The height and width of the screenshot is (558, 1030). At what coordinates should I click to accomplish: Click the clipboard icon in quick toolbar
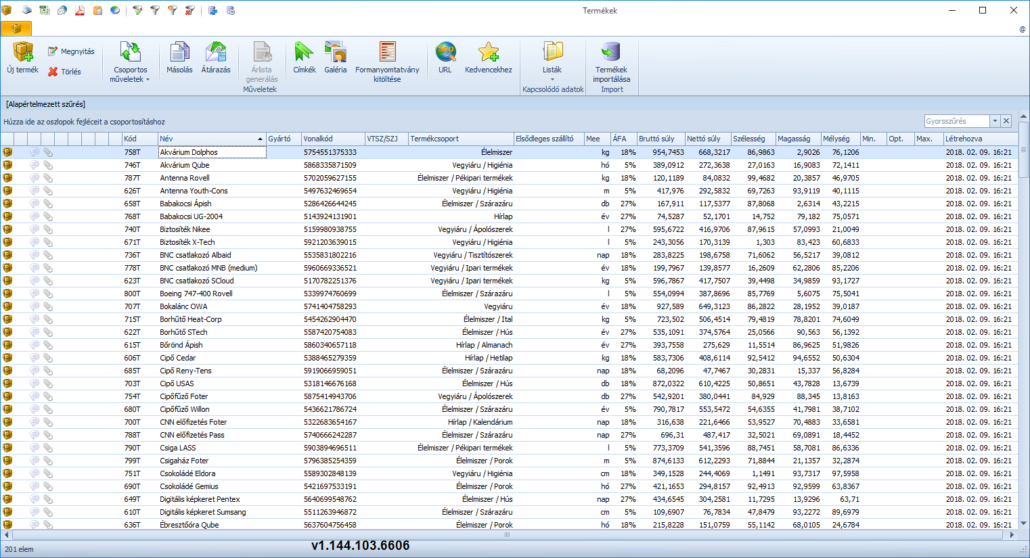coord(97,11)
